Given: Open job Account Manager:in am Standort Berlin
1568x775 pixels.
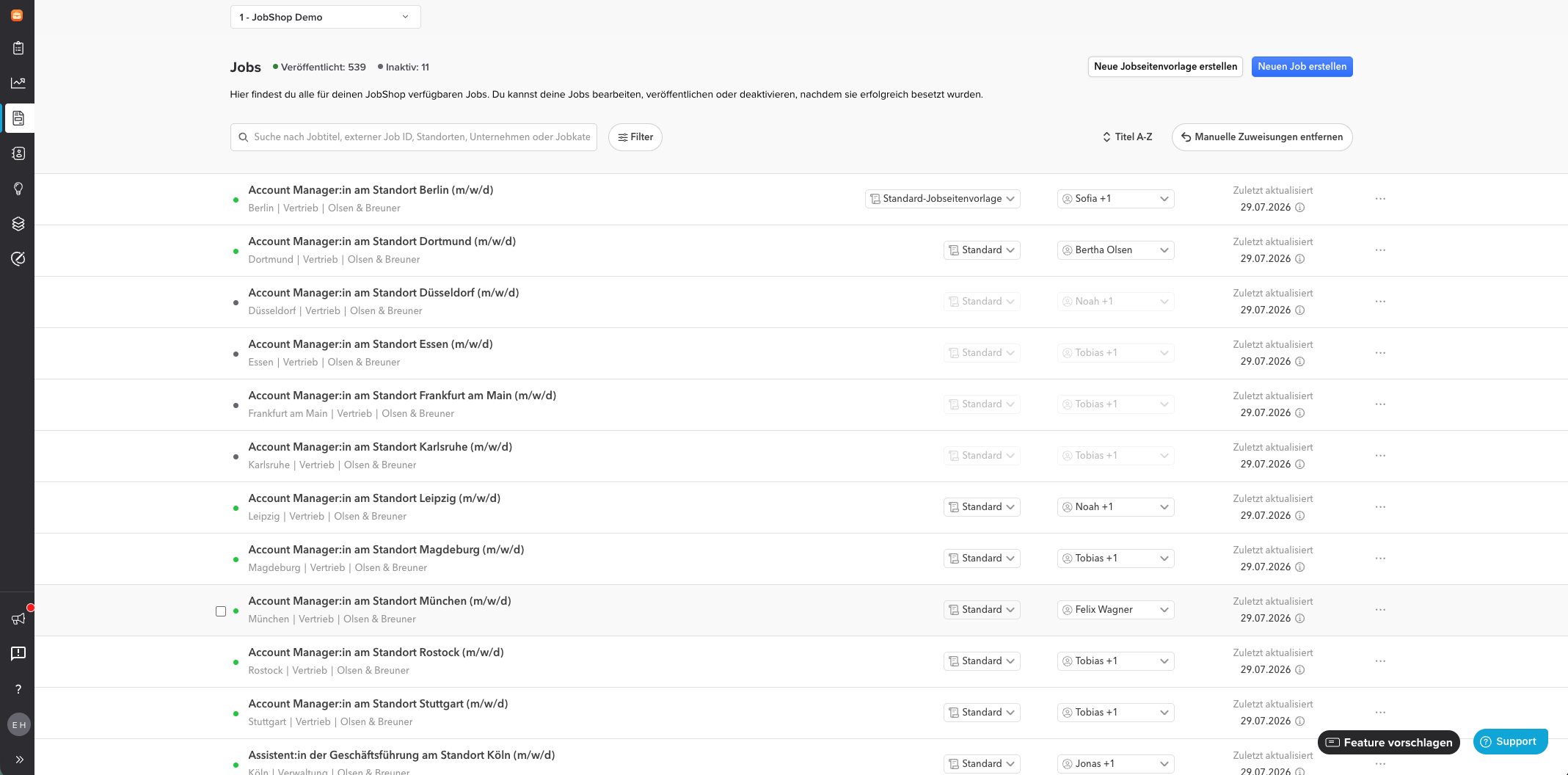Looking at the screenshot, I should (x=371, y=190).
